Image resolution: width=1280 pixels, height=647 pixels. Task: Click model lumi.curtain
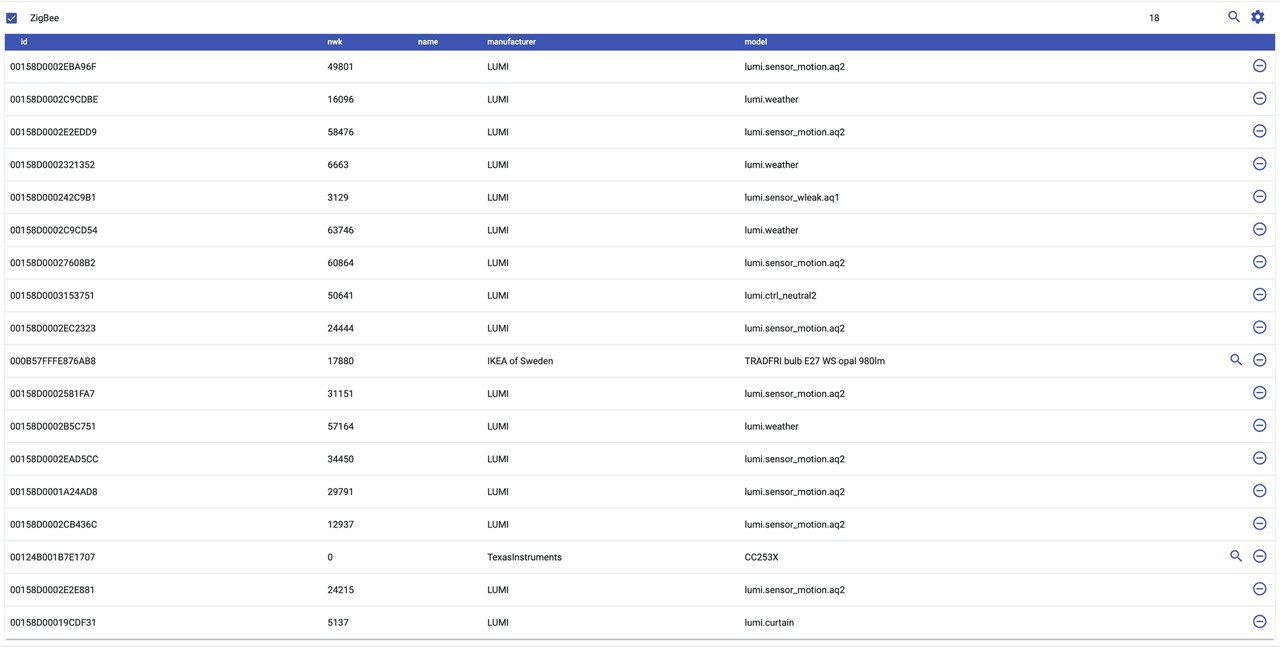(x=769, y=622)
